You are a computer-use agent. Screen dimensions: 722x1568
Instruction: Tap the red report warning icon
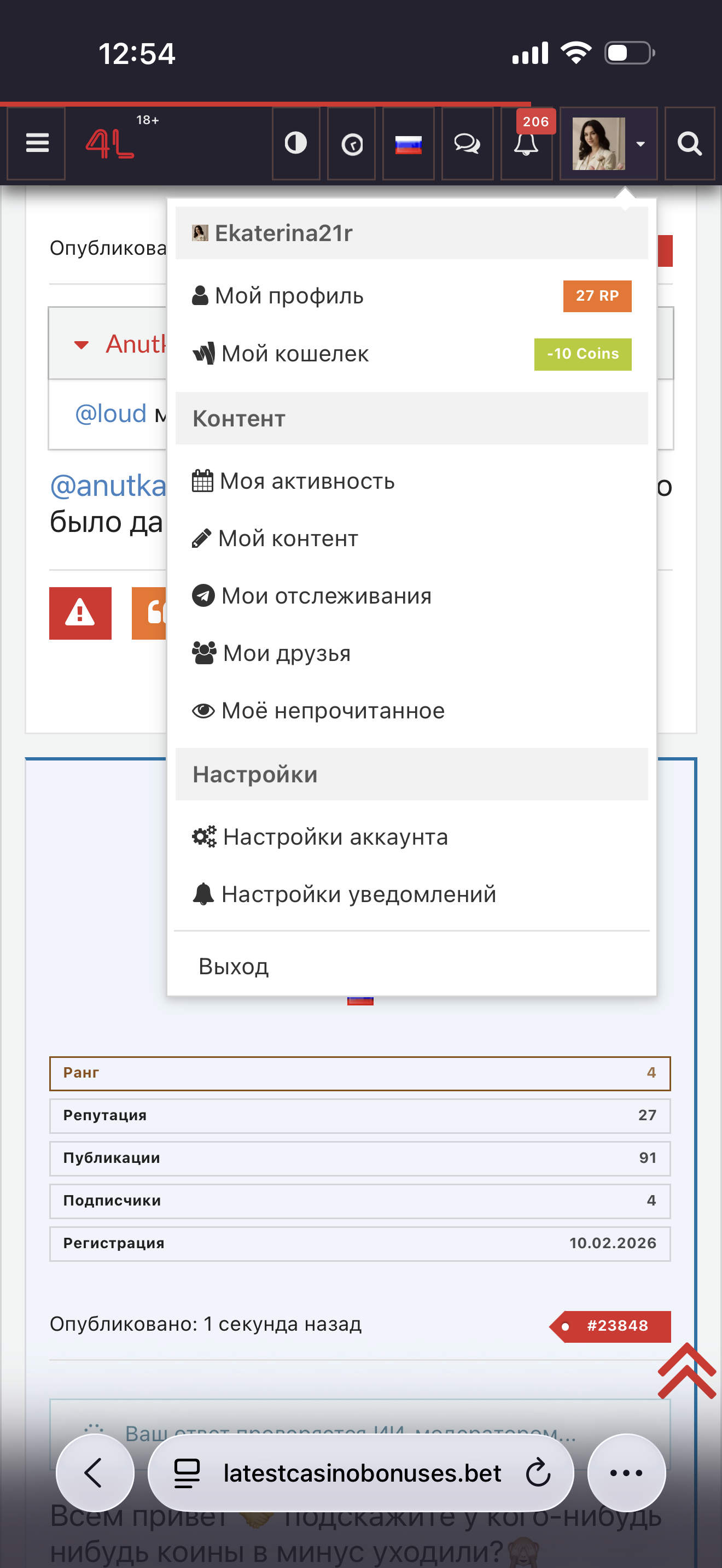pos(80,613)
